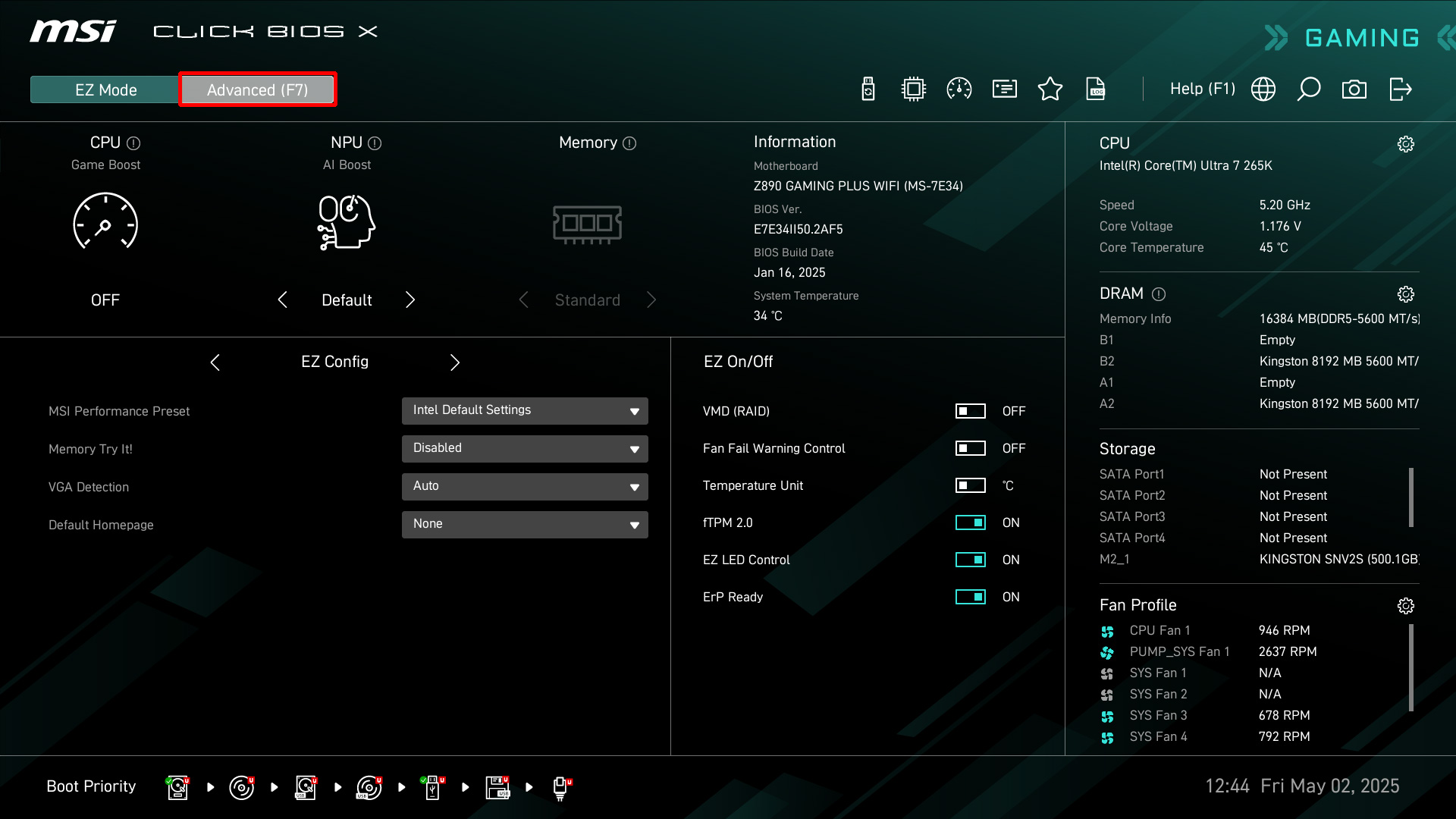1456x819 pixels.
Task: Open the LOG file icon
Action: (1096, 89)
